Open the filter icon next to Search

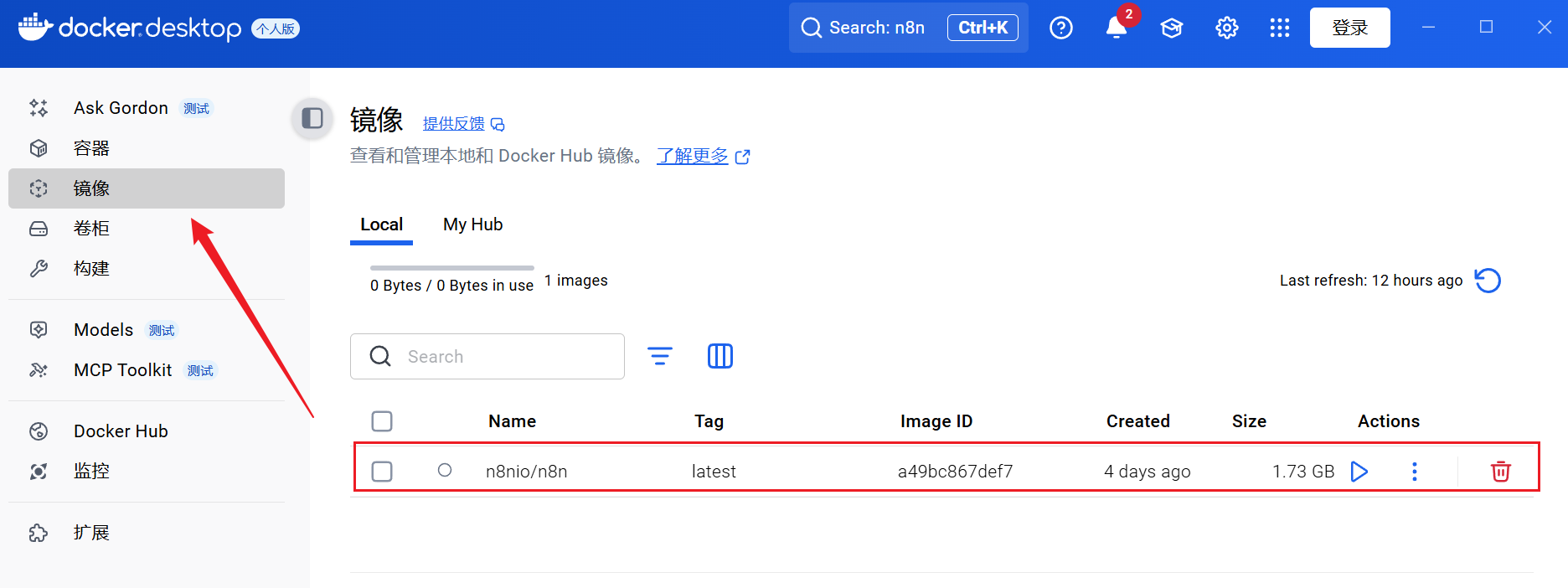pyautogui.click(x=660, y=356)
